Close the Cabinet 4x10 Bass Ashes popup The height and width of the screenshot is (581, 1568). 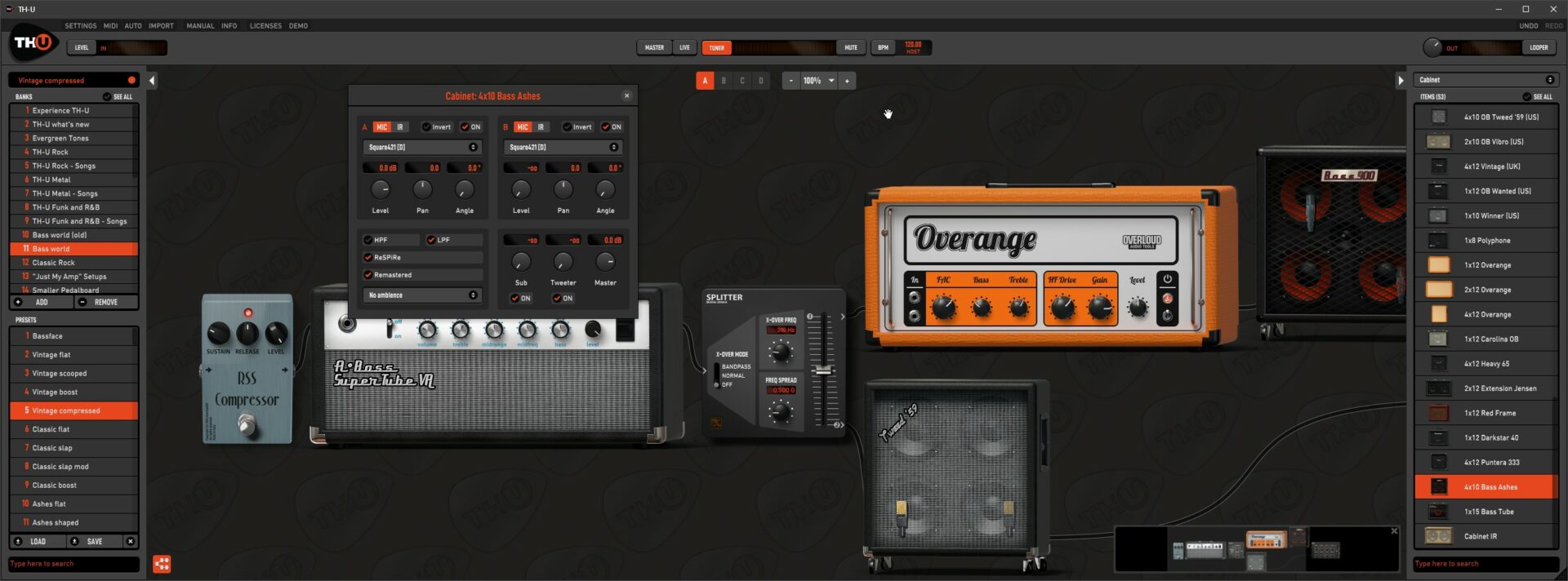(626, 95)
